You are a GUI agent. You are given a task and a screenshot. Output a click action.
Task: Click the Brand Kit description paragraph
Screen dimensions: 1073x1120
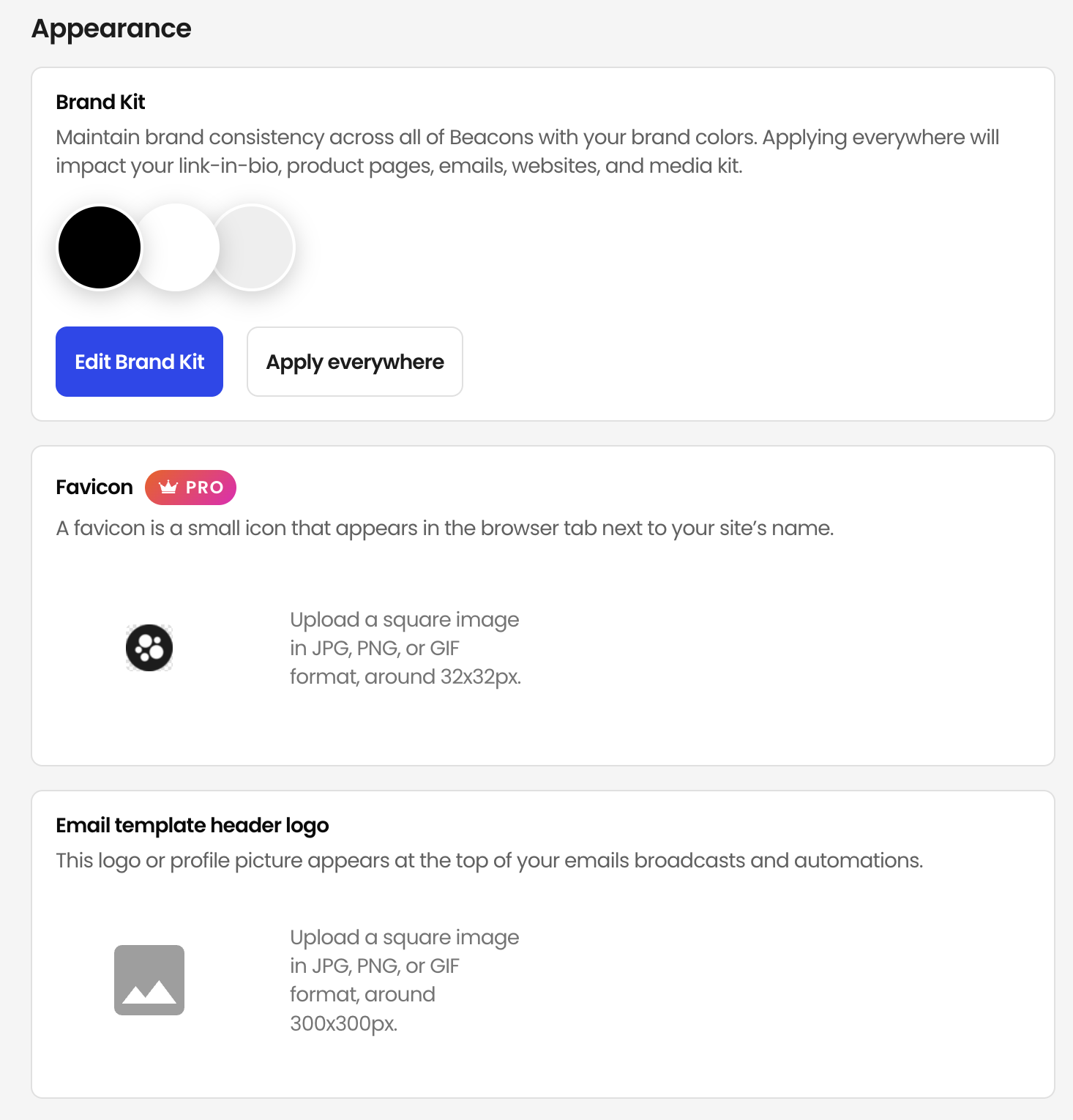(528, 152)
